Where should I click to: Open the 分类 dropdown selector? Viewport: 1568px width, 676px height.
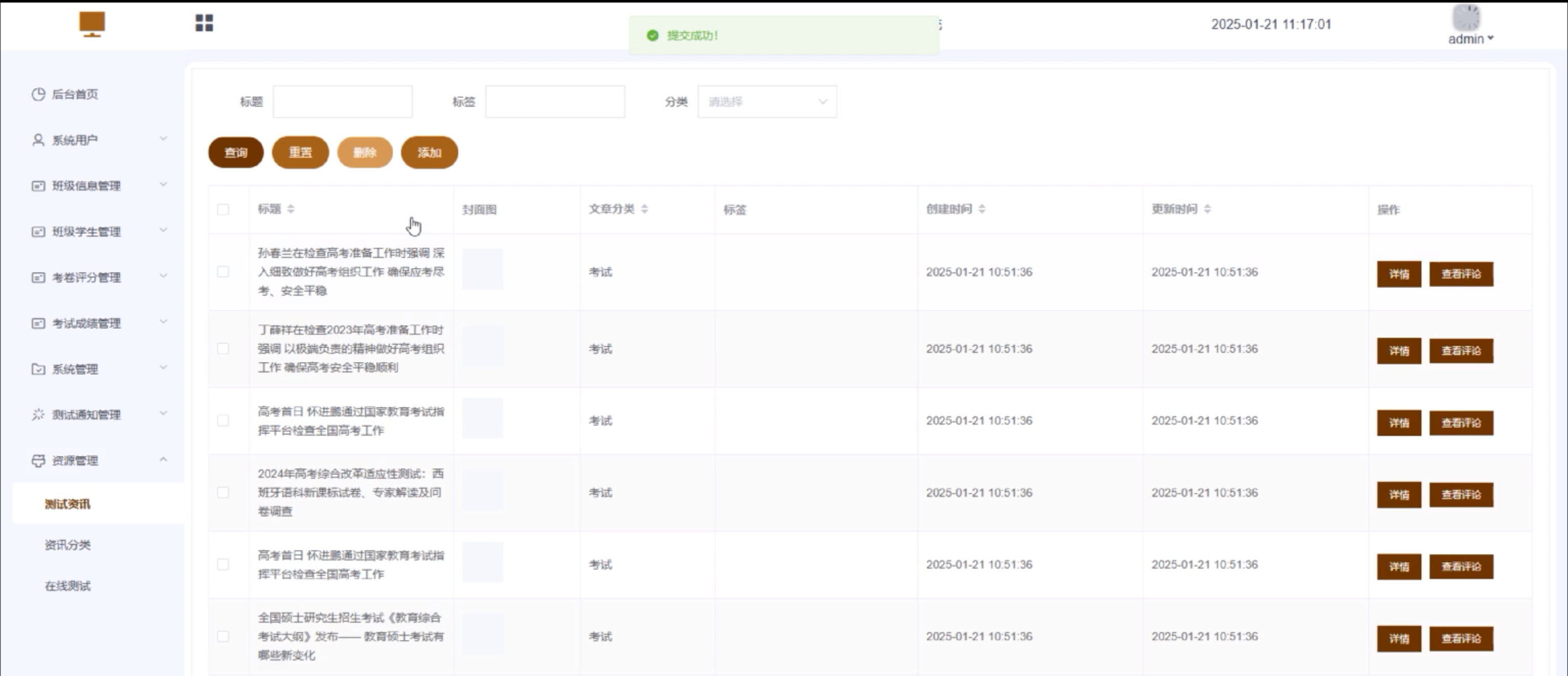pyautogui.click(x=766, y=102)
